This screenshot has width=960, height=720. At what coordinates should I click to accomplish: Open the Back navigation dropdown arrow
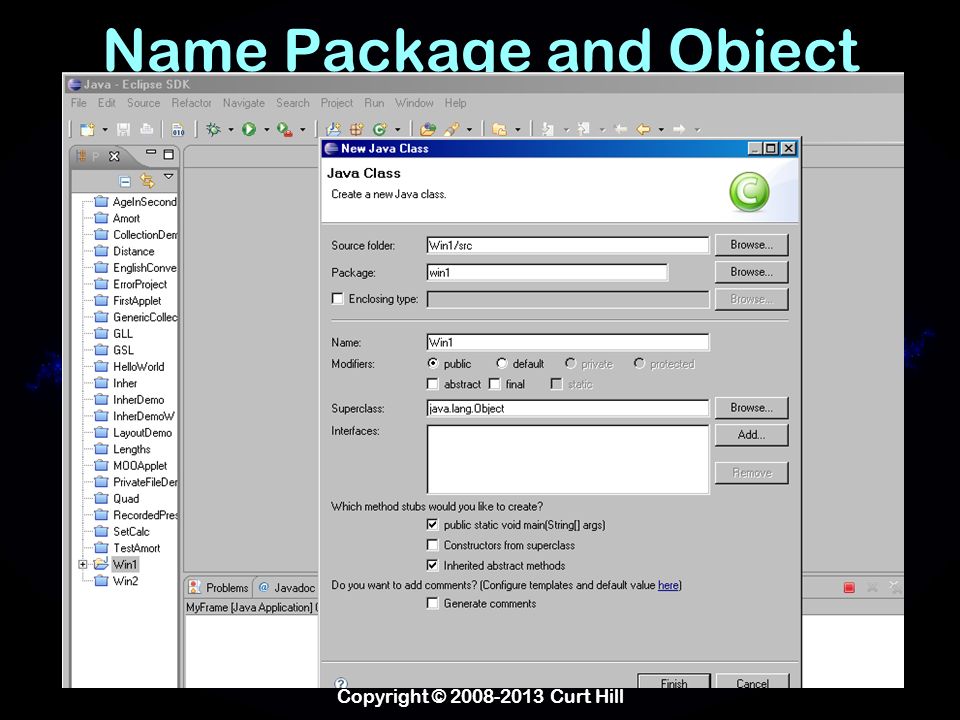(661, 130)
